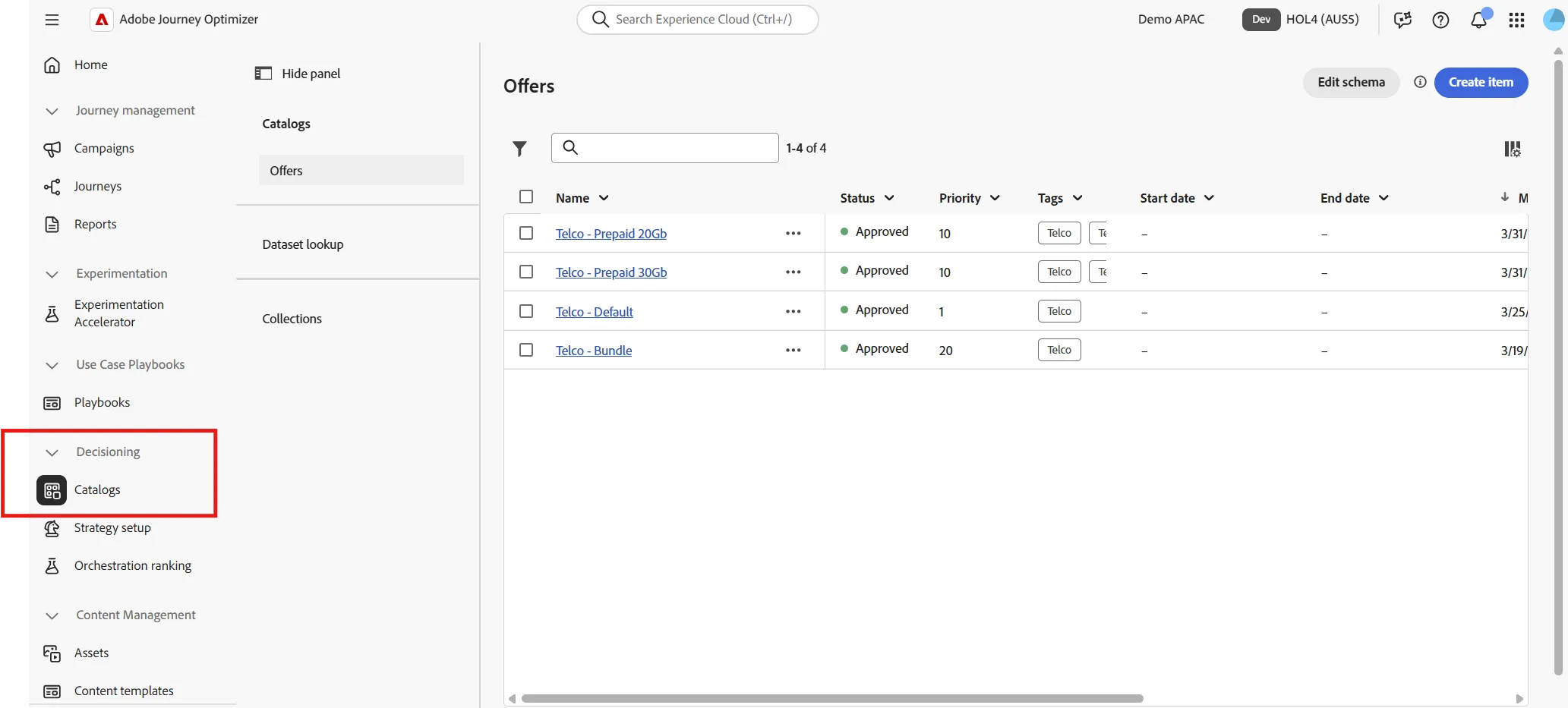Open the apps grid switcher
The image size is (1568, 708).
[1516, 20]
